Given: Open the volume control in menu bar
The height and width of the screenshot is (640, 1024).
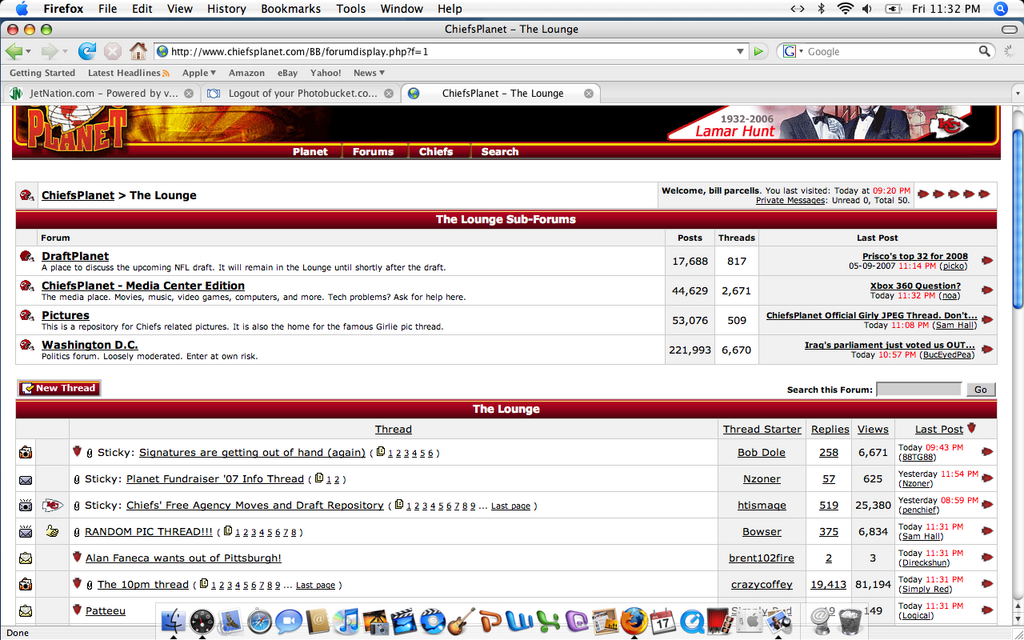Looking at the screenshot, I should coord(867,8).
